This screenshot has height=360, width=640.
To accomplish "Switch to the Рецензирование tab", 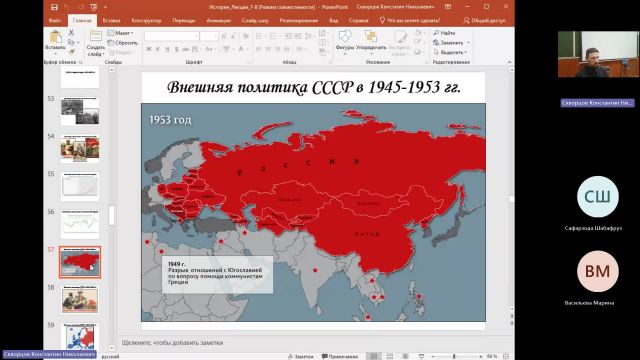I will click(x=299, y=20).
